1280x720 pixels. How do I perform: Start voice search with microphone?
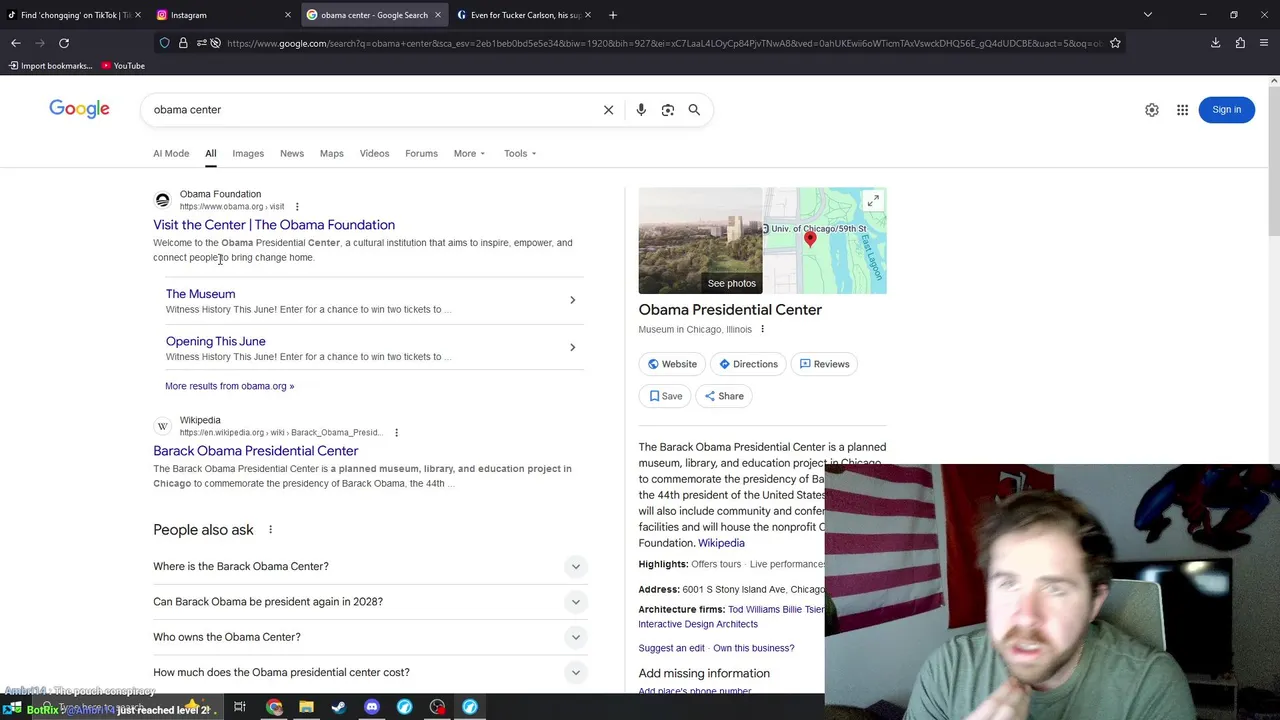point(641,110)
